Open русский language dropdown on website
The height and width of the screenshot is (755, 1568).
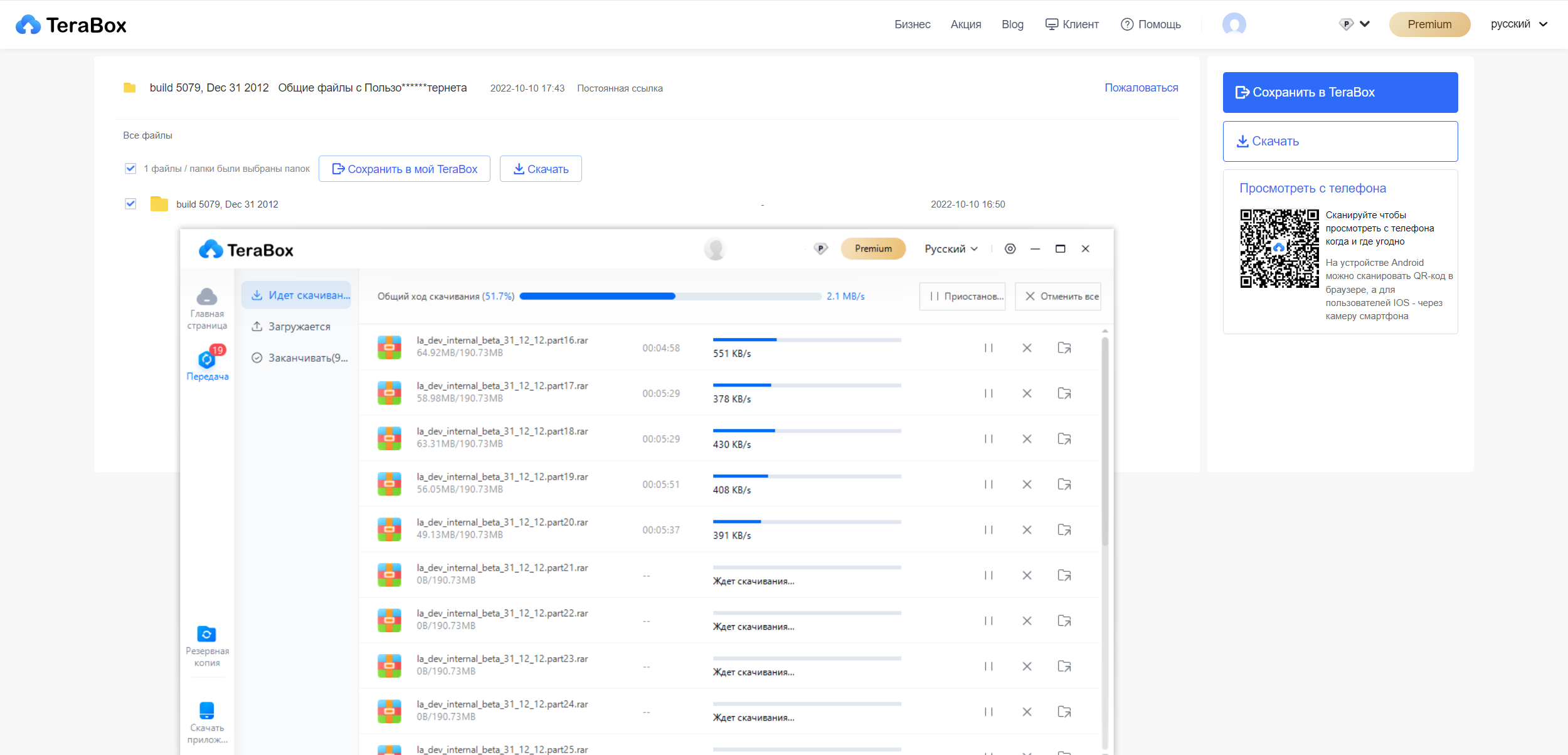(1520, 24)
